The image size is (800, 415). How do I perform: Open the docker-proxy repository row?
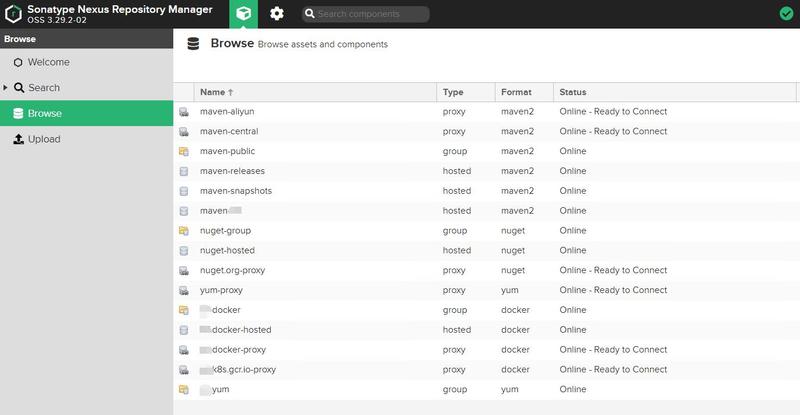[x=486, y=350]
